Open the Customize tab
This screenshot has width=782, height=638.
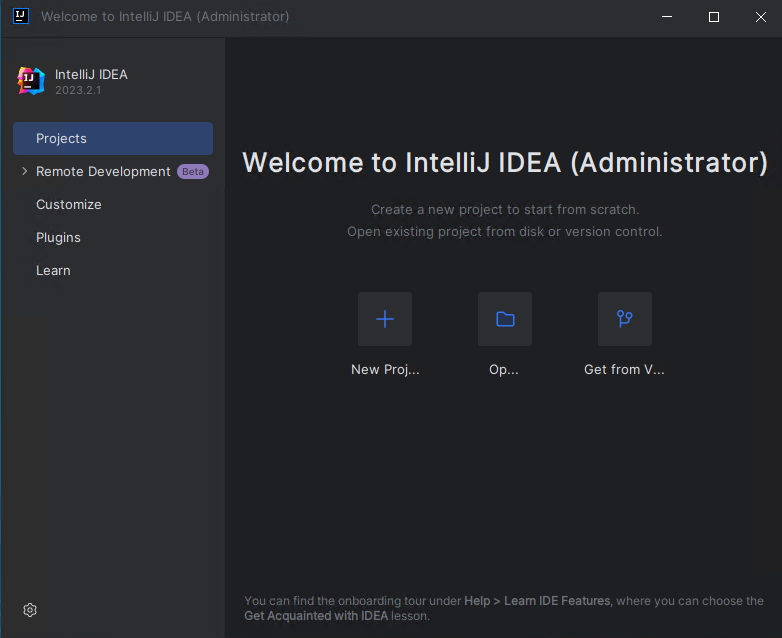click(x=69, y=205)
